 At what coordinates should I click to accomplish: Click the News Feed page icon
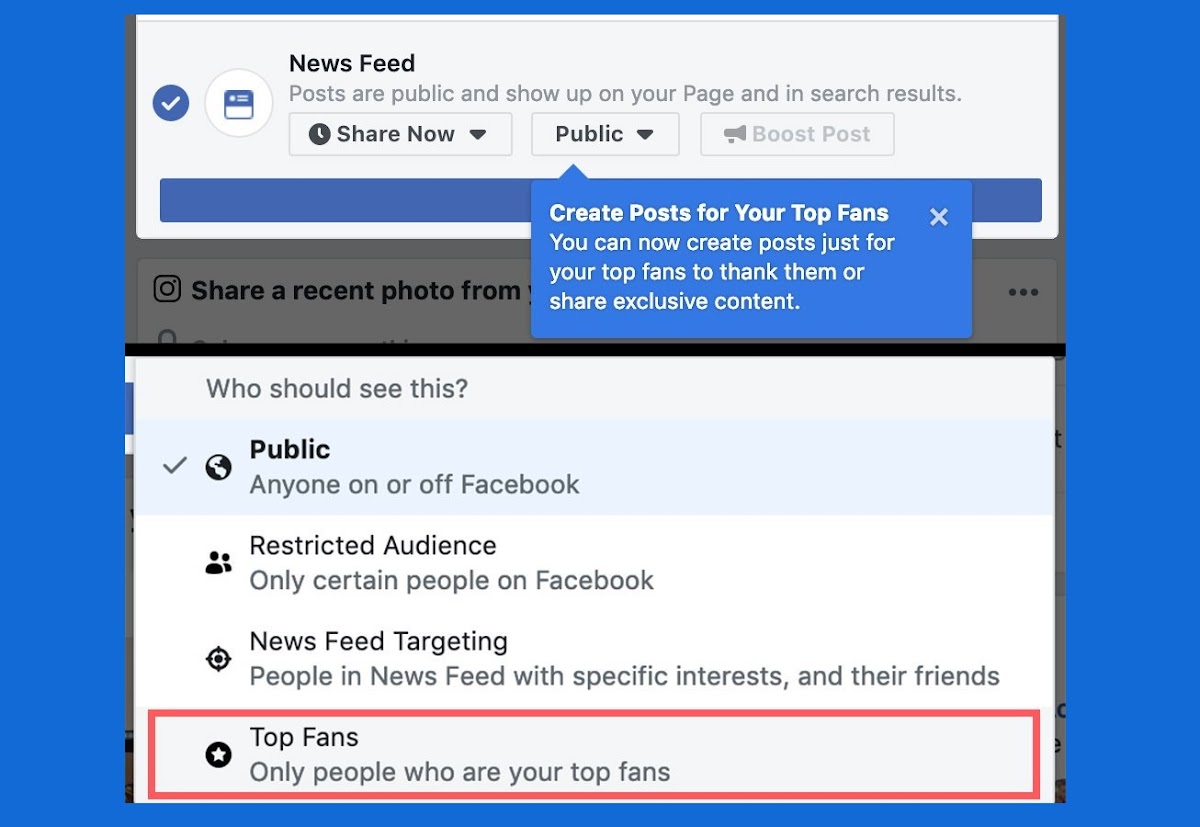click(239, 103)
